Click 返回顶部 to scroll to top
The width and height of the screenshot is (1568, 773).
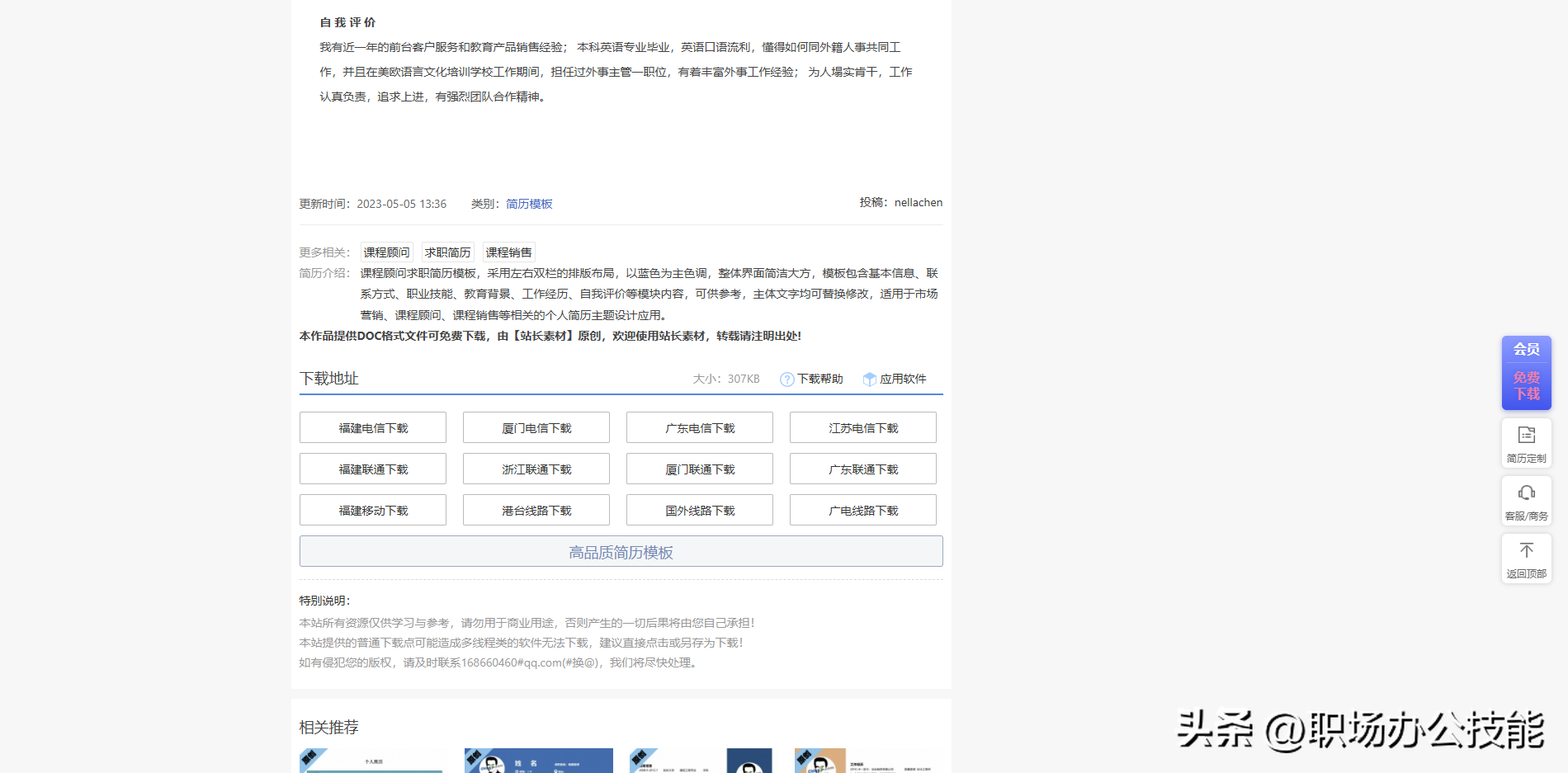coord(1526,559)
